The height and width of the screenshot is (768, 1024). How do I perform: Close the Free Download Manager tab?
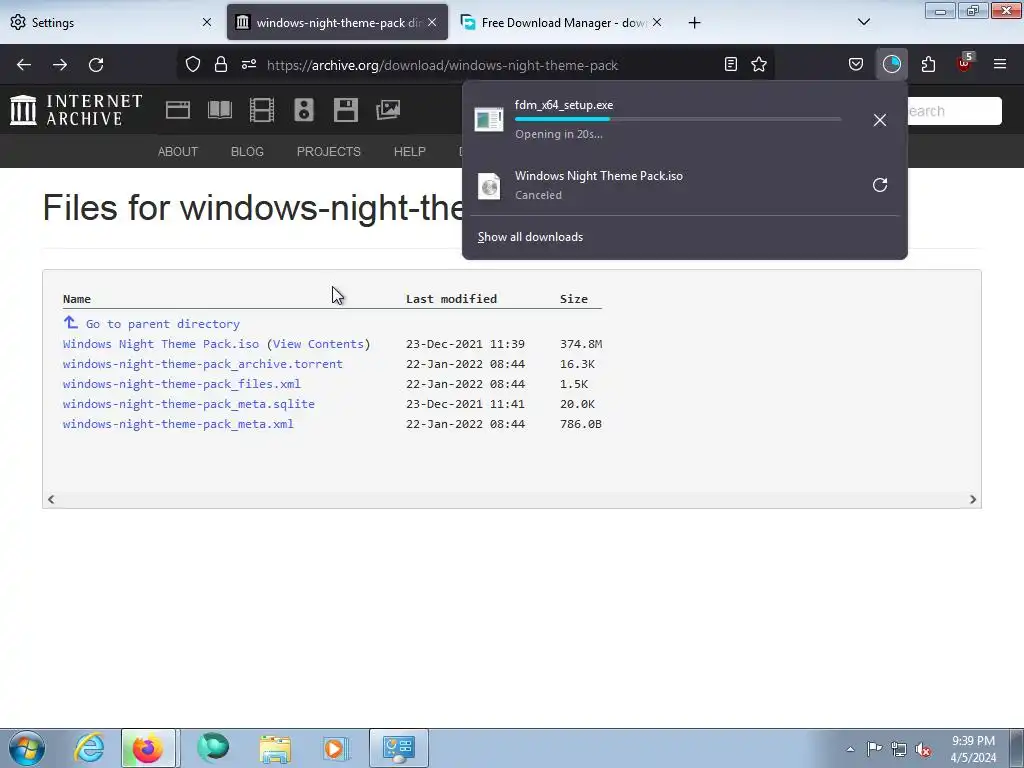point(657,22)
